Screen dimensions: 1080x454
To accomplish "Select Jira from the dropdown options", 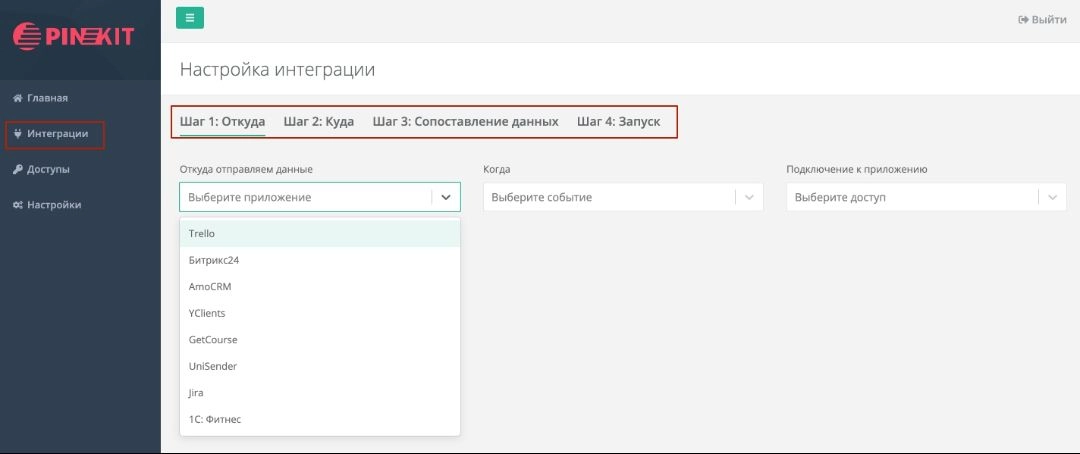I will [196, 393].
